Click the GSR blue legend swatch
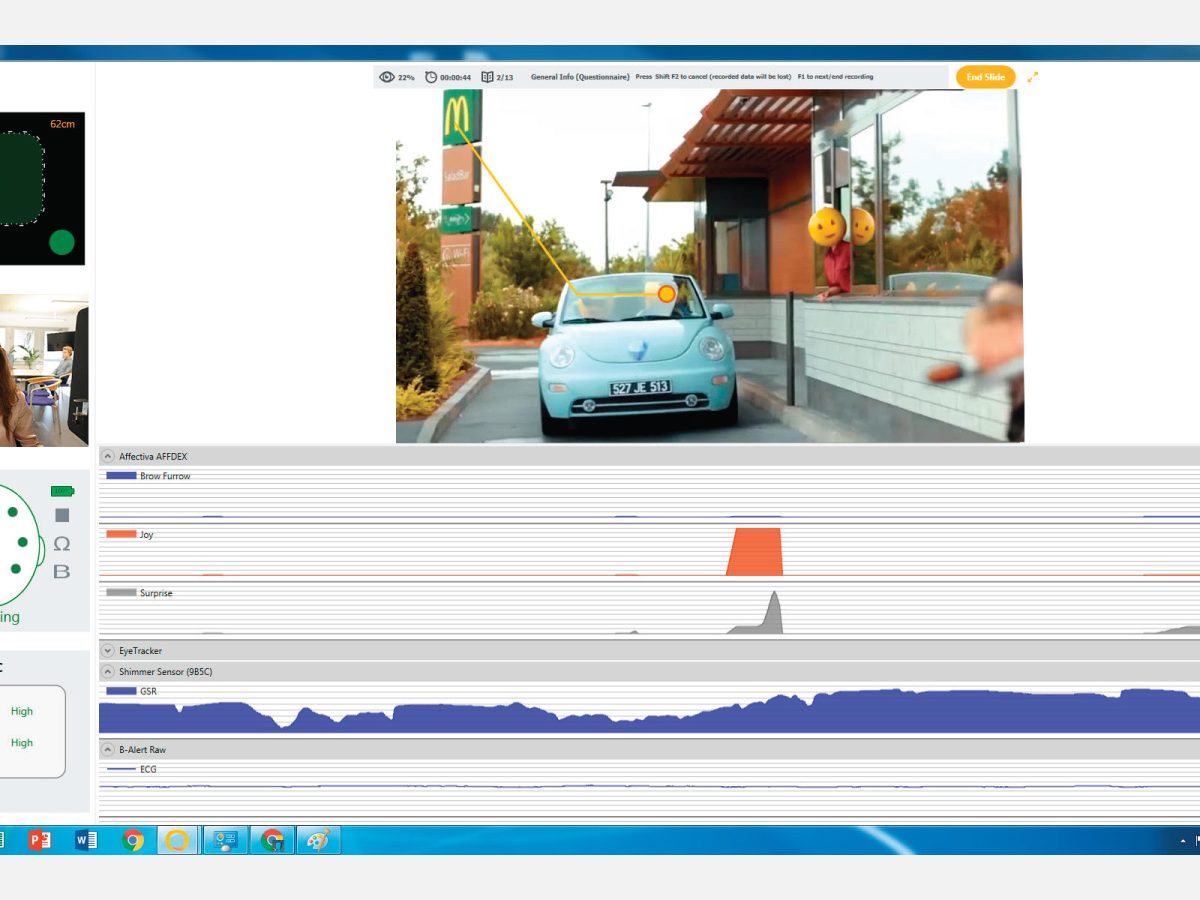The width and height of the screenshot is (1200, 900). (x=121, y=691)
